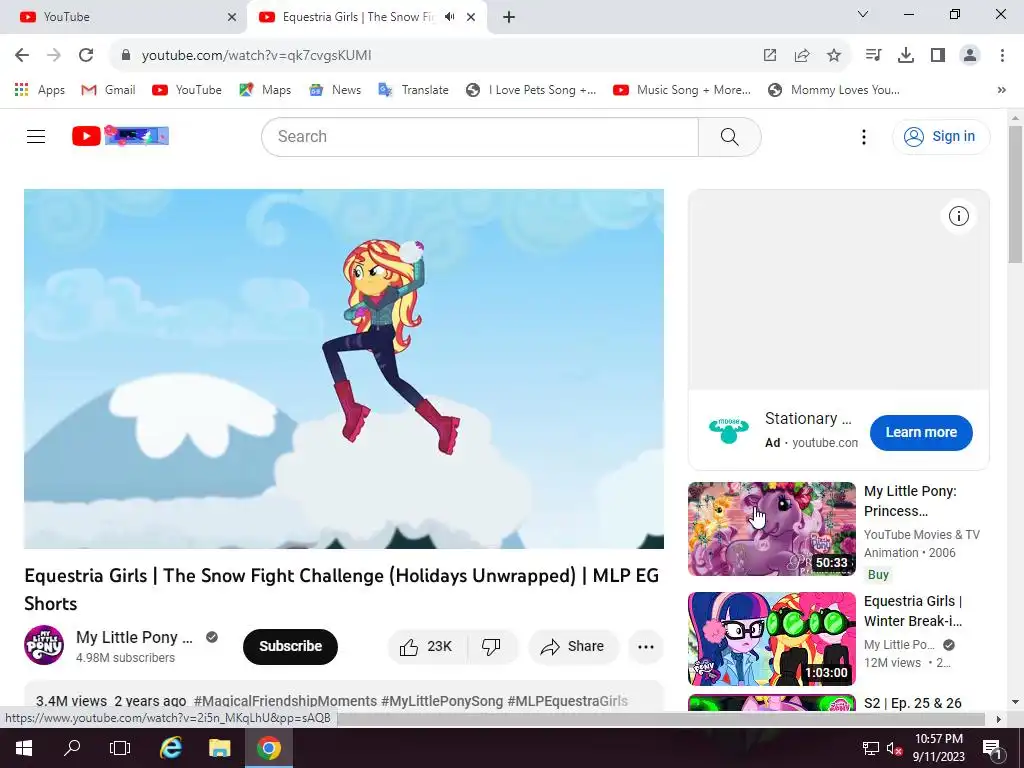Open My Little Pony Princess movie thumbnail
Screen dimensions: 1024x768
(x=771, y=529)
